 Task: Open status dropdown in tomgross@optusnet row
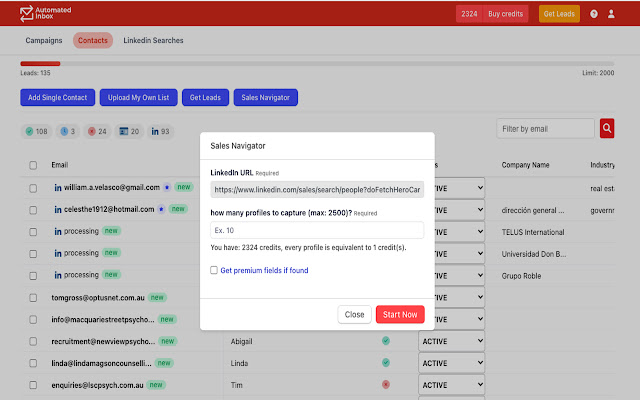coord(460,298)
